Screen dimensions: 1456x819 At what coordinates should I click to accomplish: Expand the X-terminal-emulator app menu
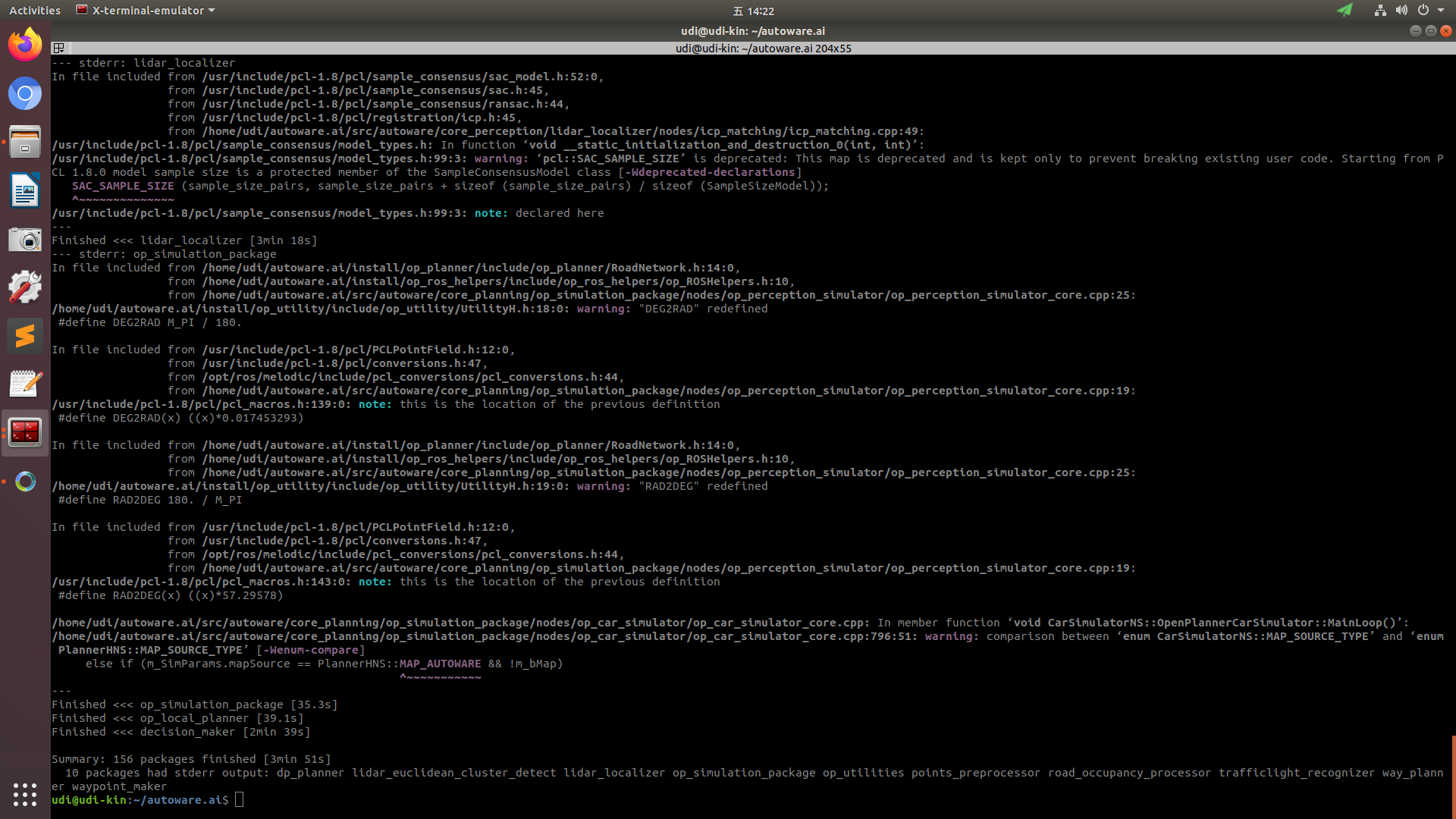[146, 11]
